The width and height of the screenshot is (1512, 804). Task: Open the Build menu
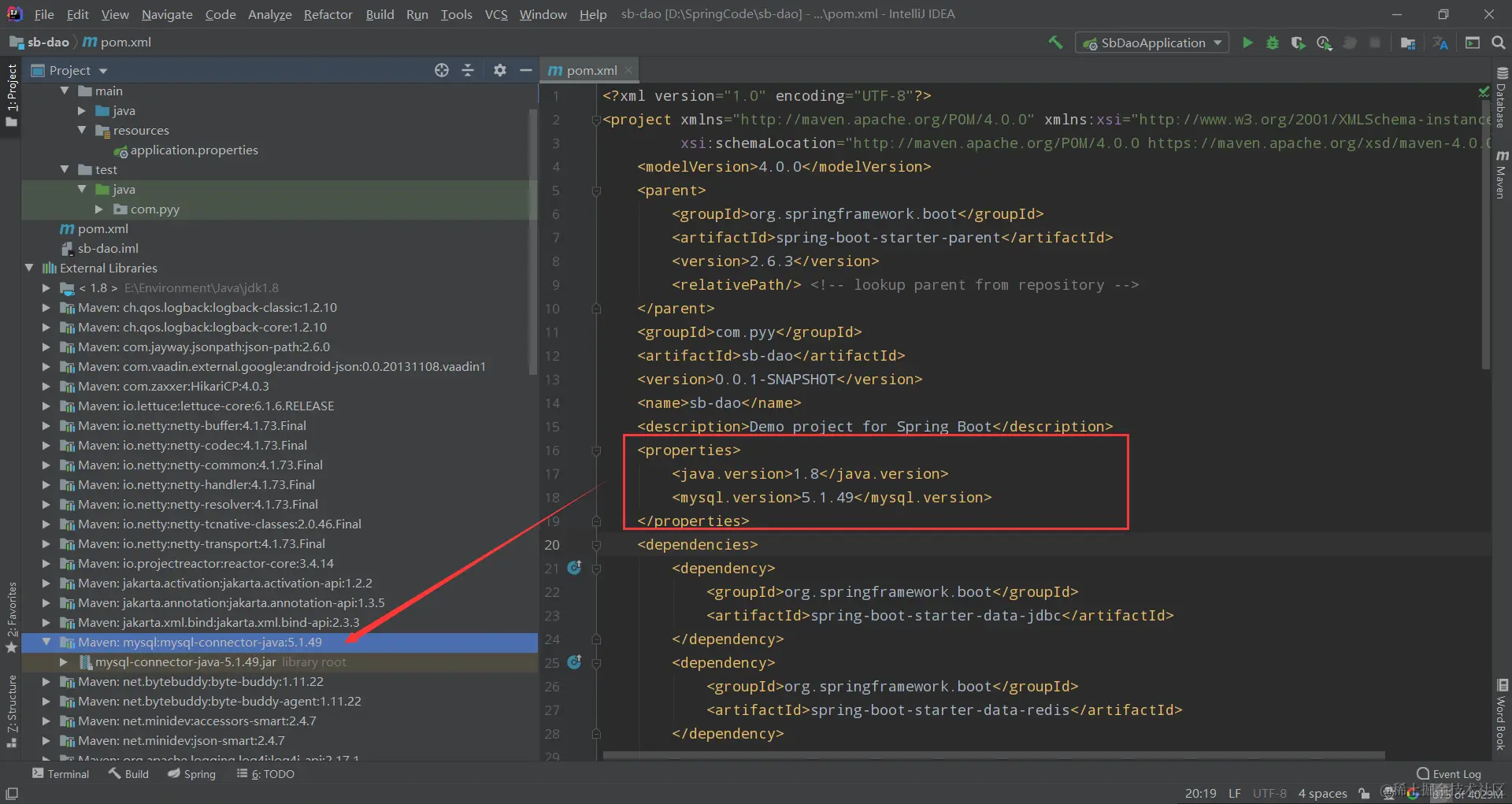(380, 14)
